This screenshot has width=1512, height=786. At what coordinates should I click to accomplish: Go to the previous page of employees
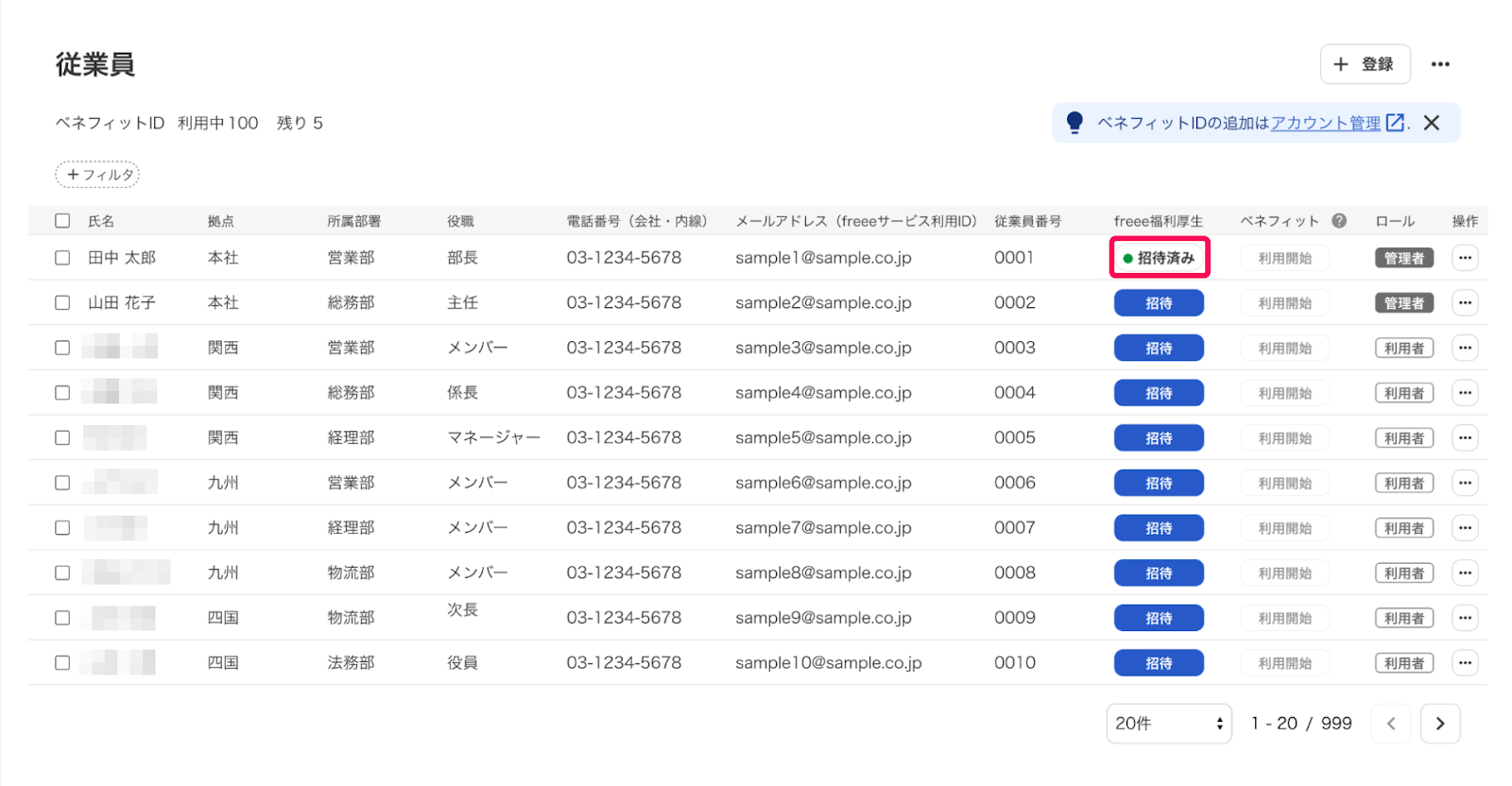click(x=1391, y=724)
